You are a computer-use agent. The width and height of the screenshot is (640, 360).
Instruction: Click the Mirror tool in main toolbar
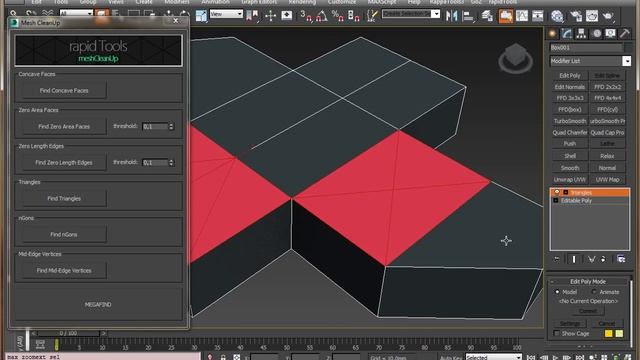coord(451,16)
